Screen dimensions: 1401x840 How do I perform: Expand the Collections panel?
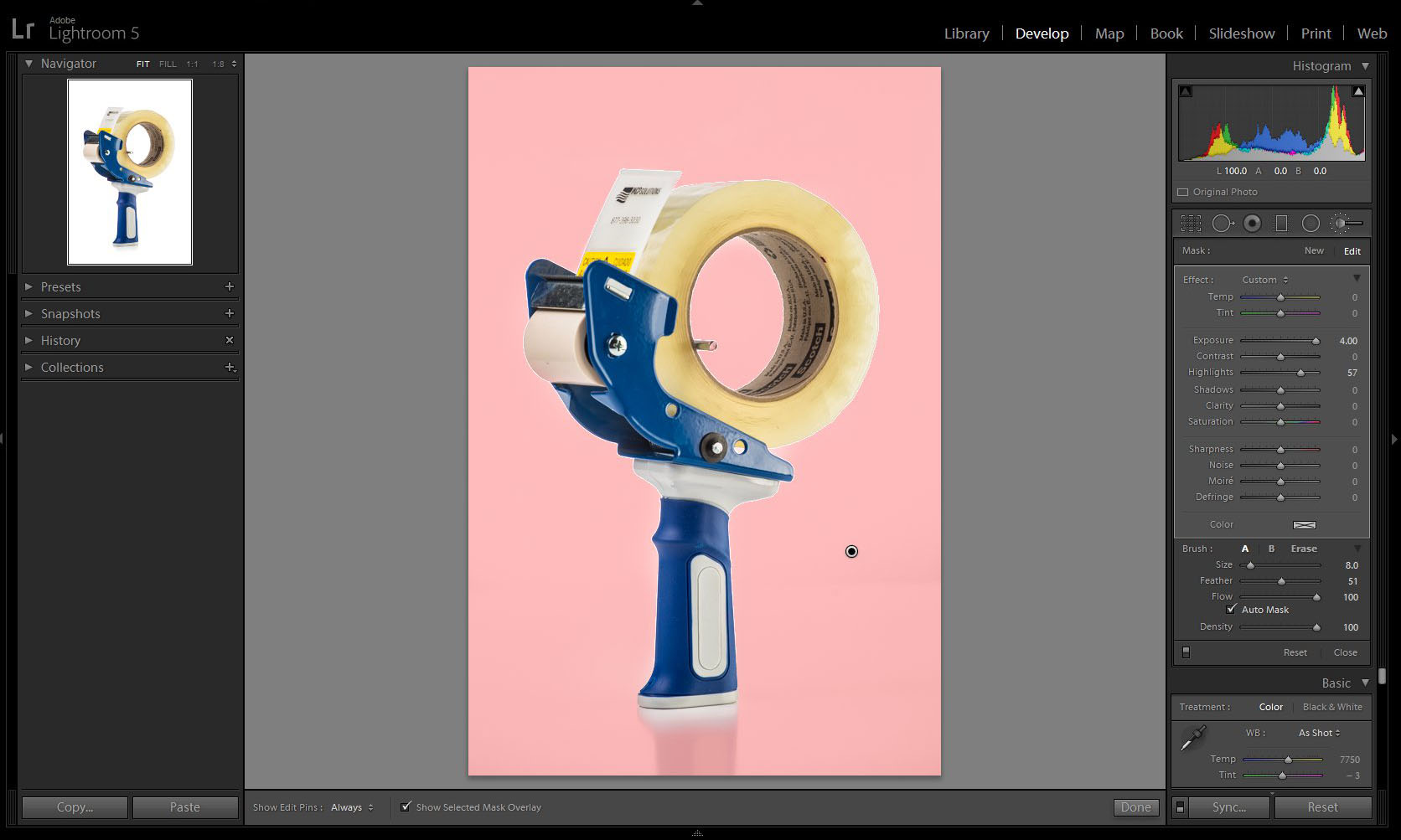point(28,367)
